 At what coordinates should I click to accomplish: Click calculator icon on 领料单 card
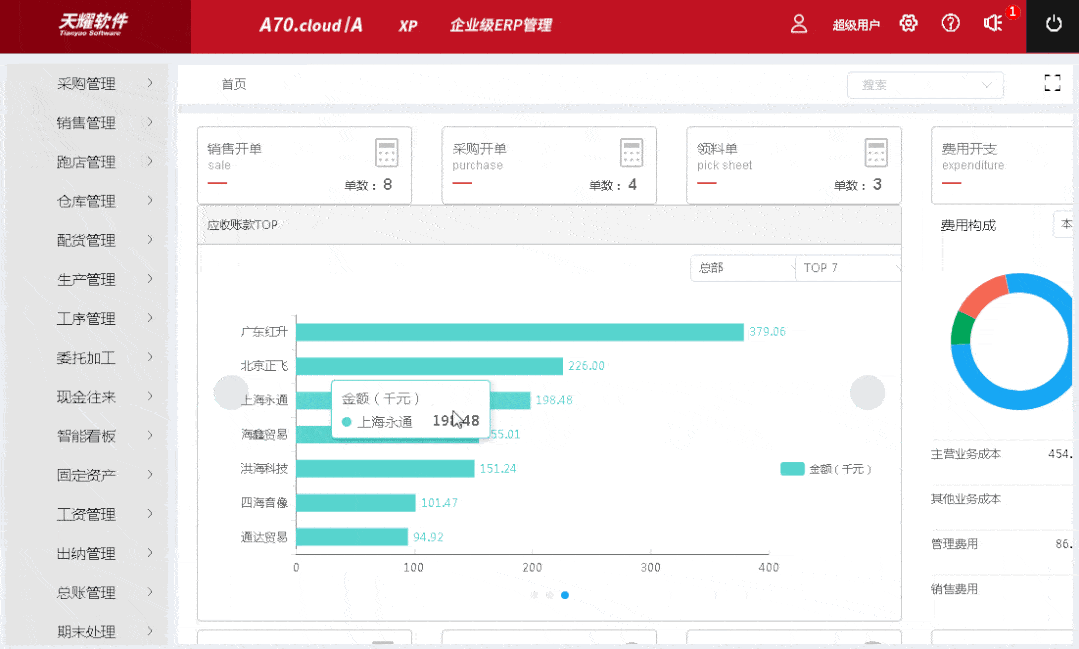tap(876, 153)
